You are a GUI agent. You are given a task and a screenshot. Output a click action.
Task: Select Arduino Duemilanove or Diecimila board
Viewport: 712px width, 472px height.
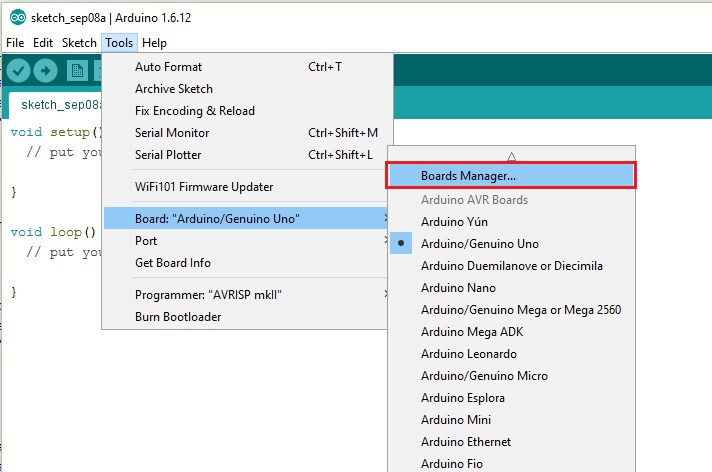511,266
